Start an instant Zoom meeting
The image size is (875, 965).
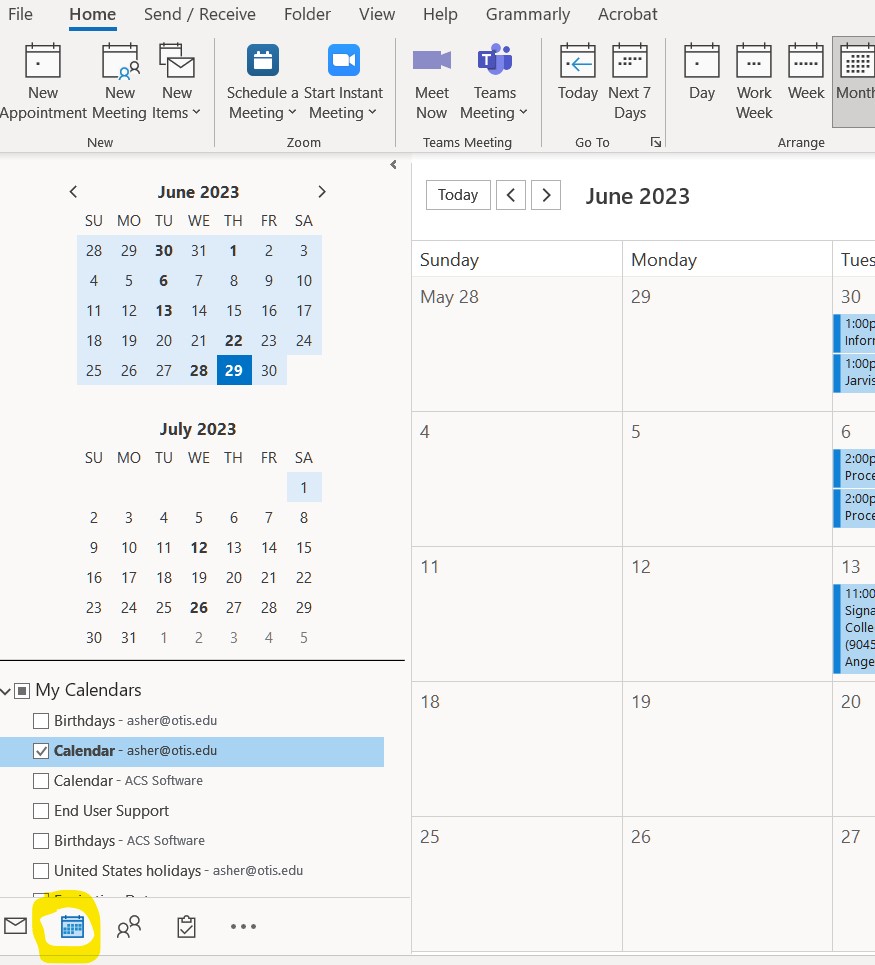(343, 60)
